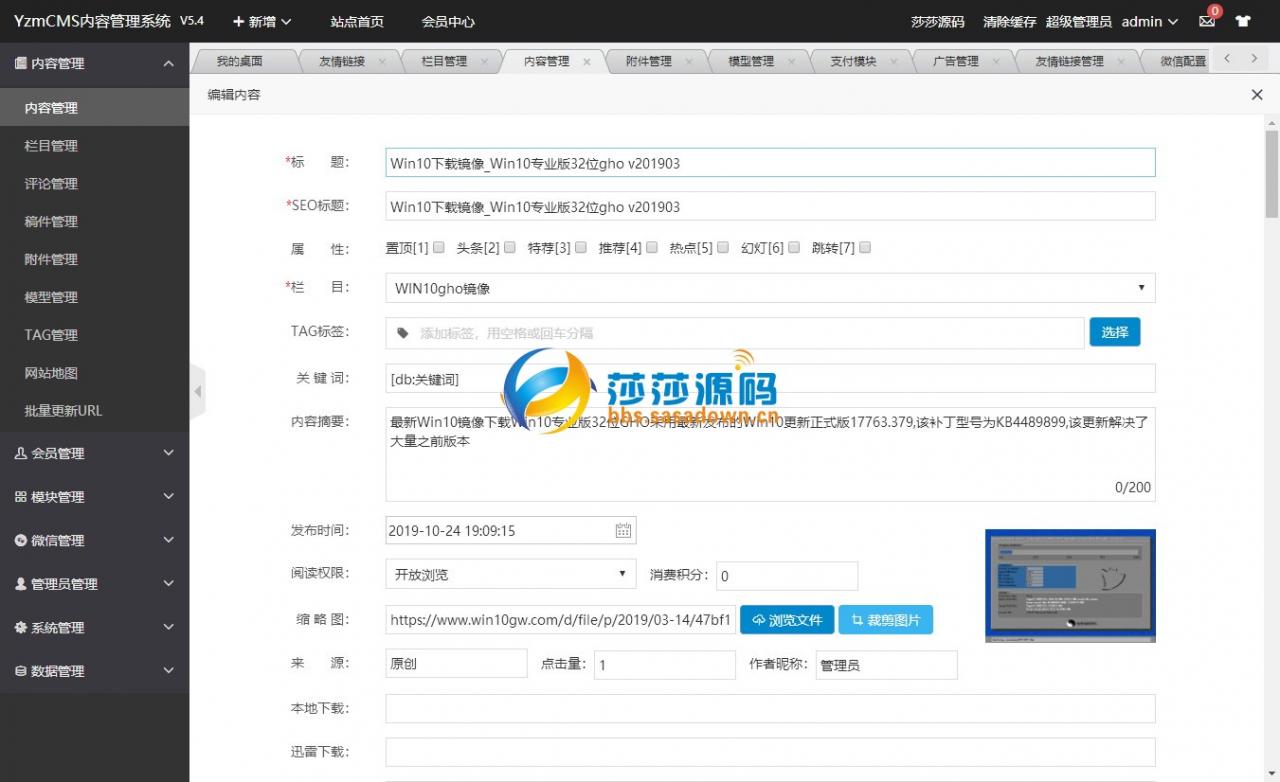Click 清除缓存 in header
The height and width of the screenshot is (782, 1280).
coord(1009,21)
